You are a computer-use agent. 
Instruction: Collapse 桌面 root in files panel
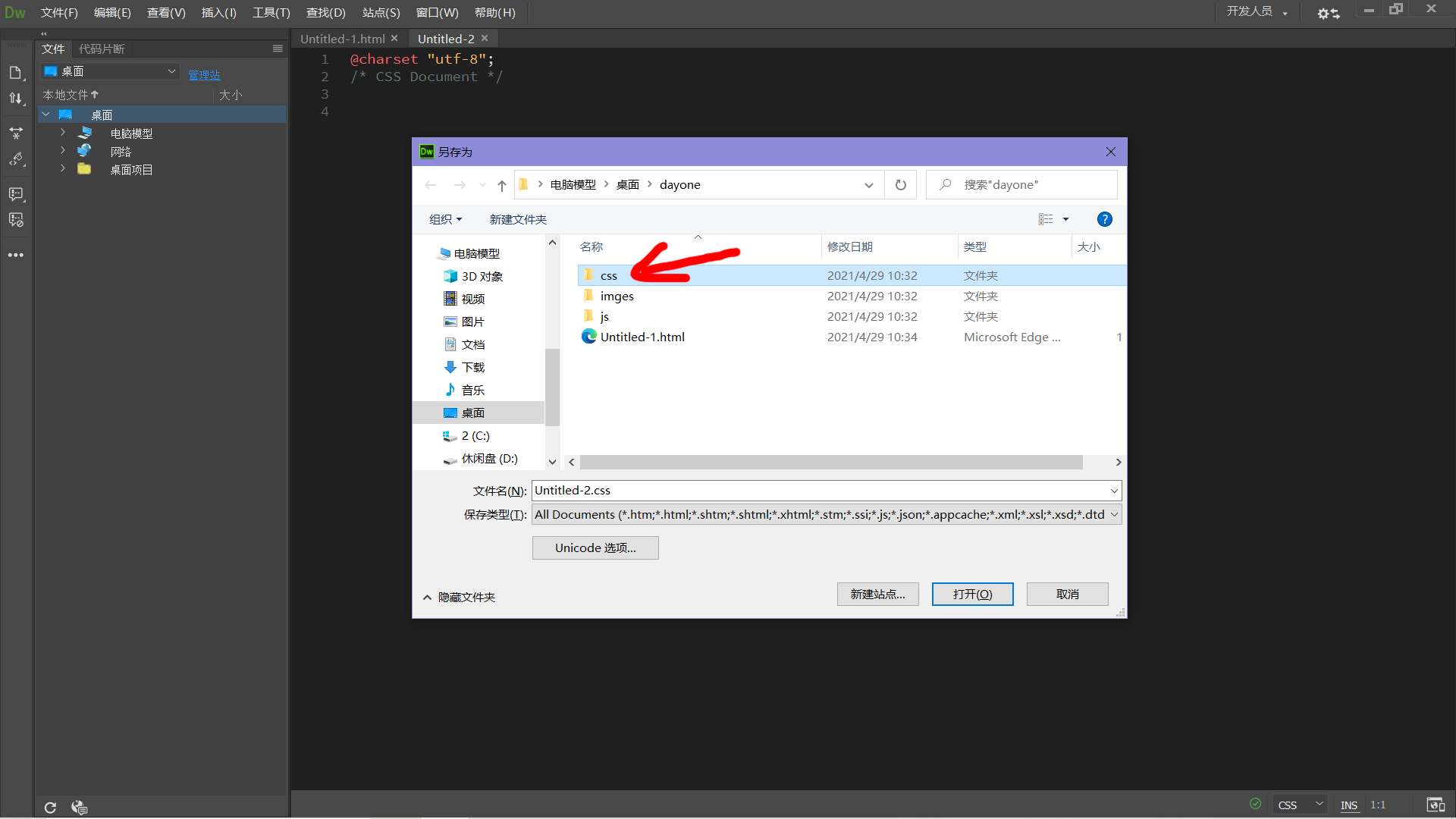pyautogui.click(x=46, y=115)
